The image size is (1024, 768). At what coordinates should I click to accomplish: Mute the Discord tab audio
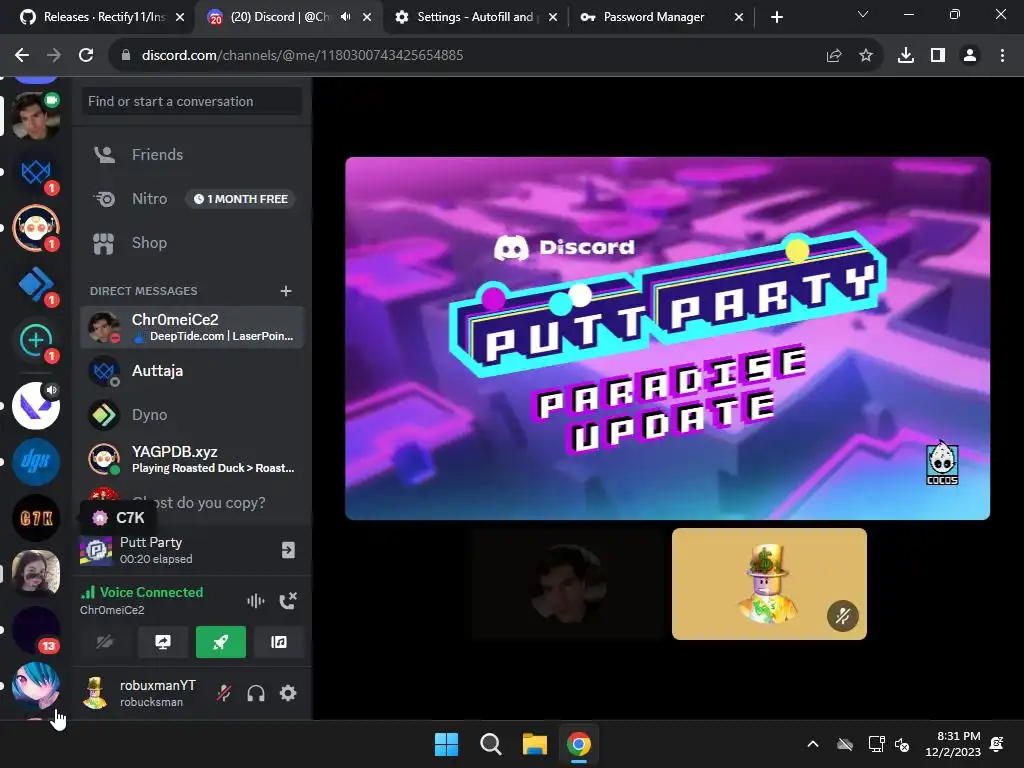[345, 17]
